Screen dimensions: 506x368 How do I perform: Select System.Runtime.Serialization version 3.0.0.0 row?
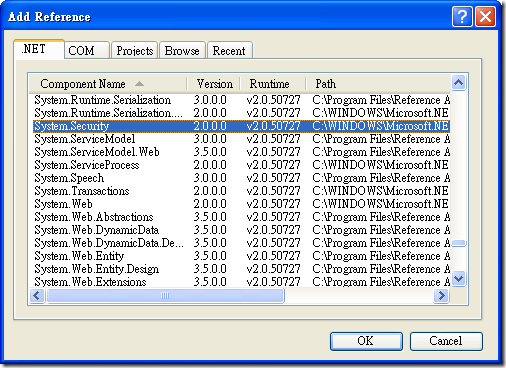[x=241, y=100]
